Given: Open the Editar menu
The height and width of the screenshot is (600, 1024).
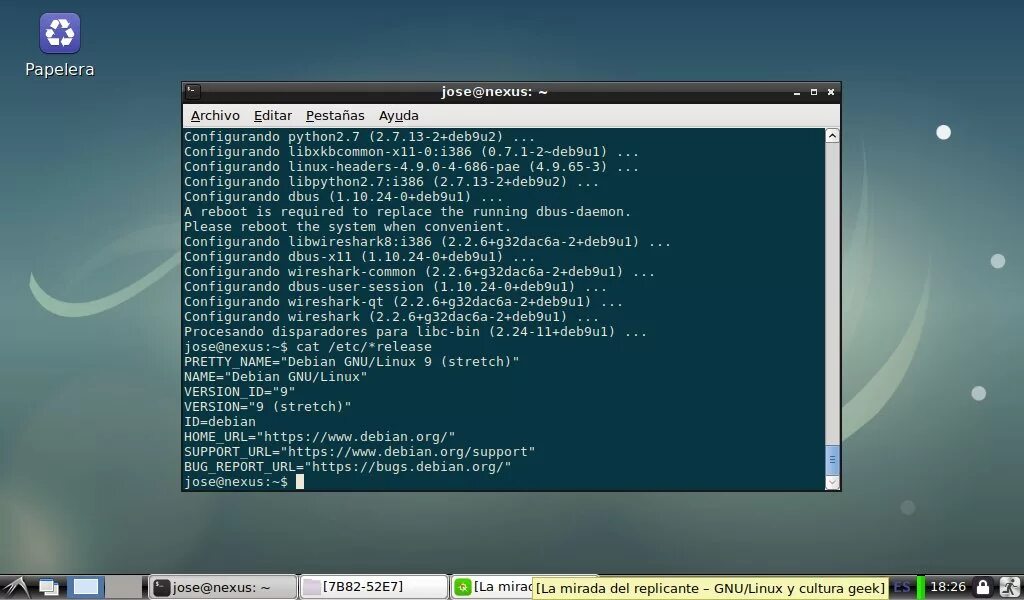Looking at the screenshot, I should pyautogui.click(x=272, y=116).
